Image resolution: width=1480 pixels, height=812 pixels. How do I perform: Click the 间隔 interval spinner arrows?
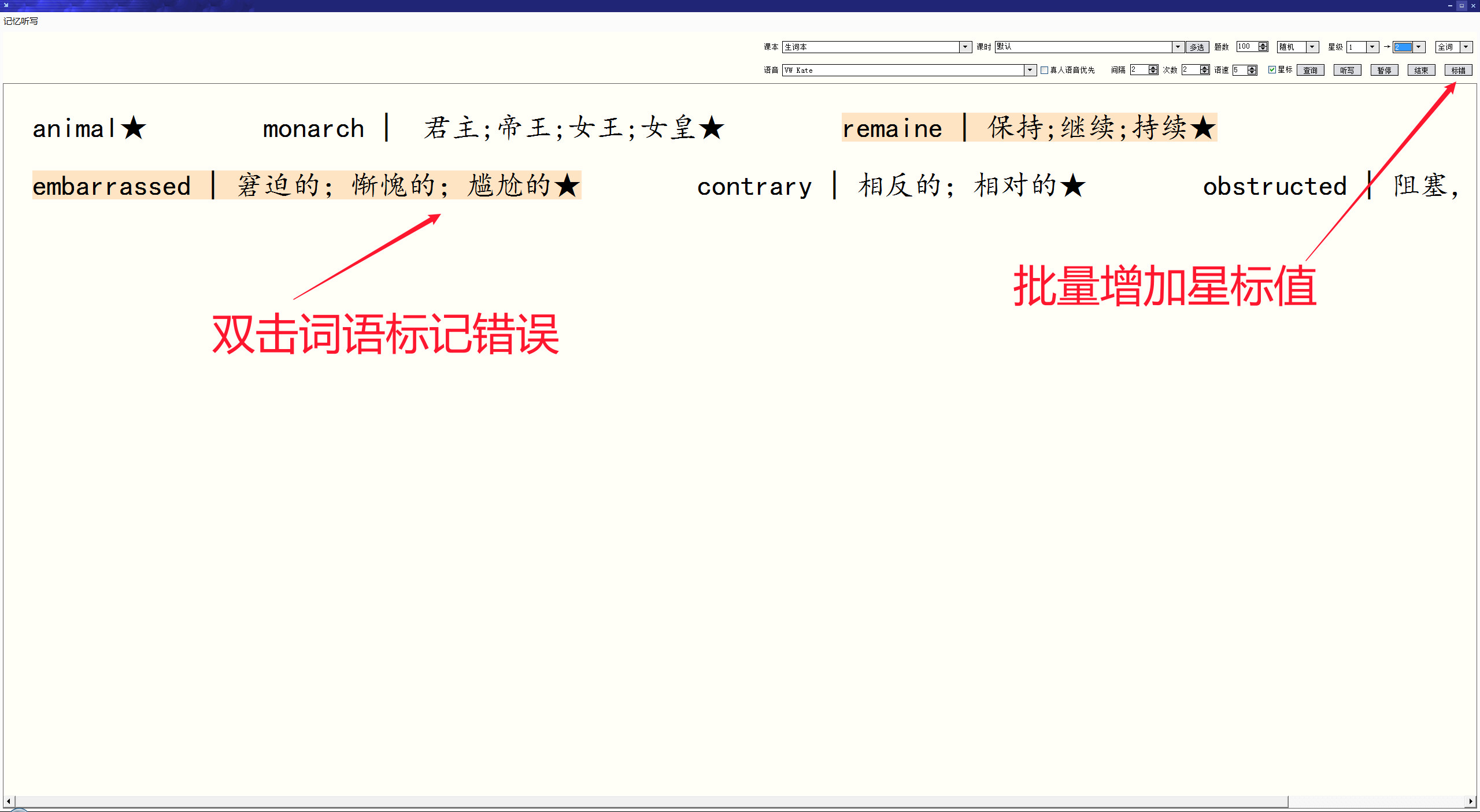coord(1153,70)
